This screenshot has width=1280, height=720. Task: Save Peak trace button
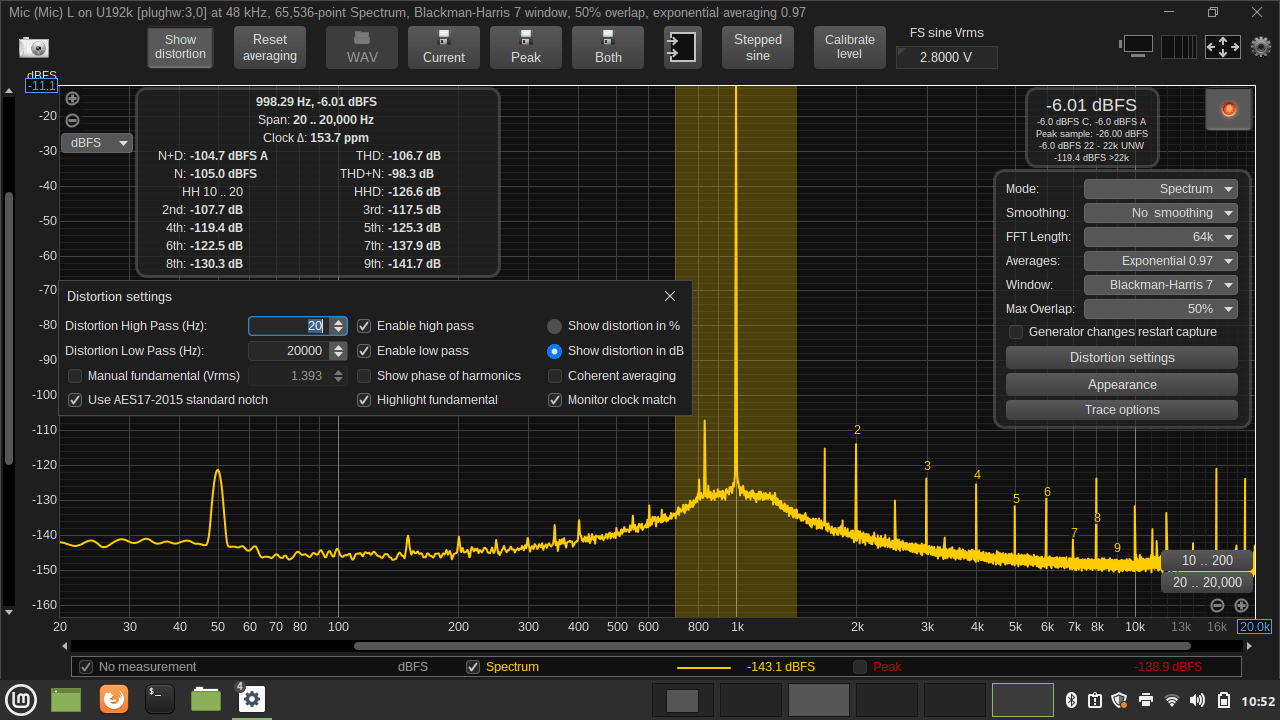click(526, 47)
